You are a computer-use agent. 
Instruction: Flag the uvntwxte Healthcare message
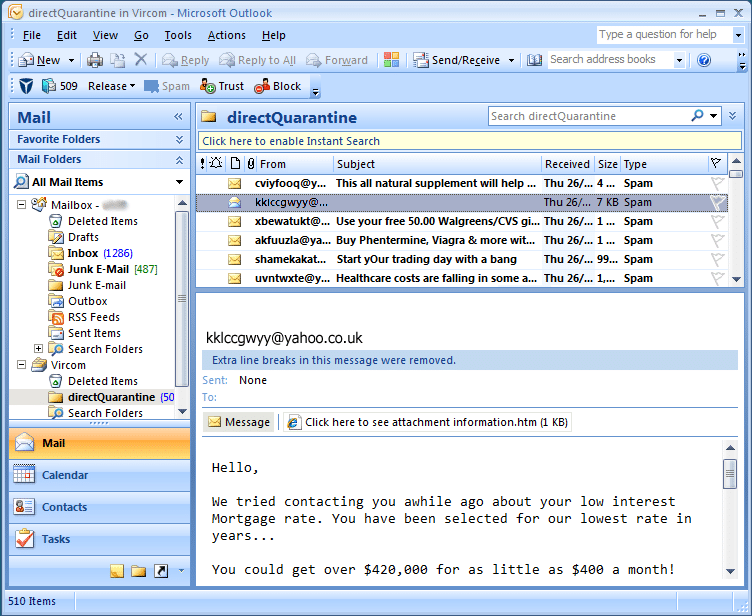717,278
